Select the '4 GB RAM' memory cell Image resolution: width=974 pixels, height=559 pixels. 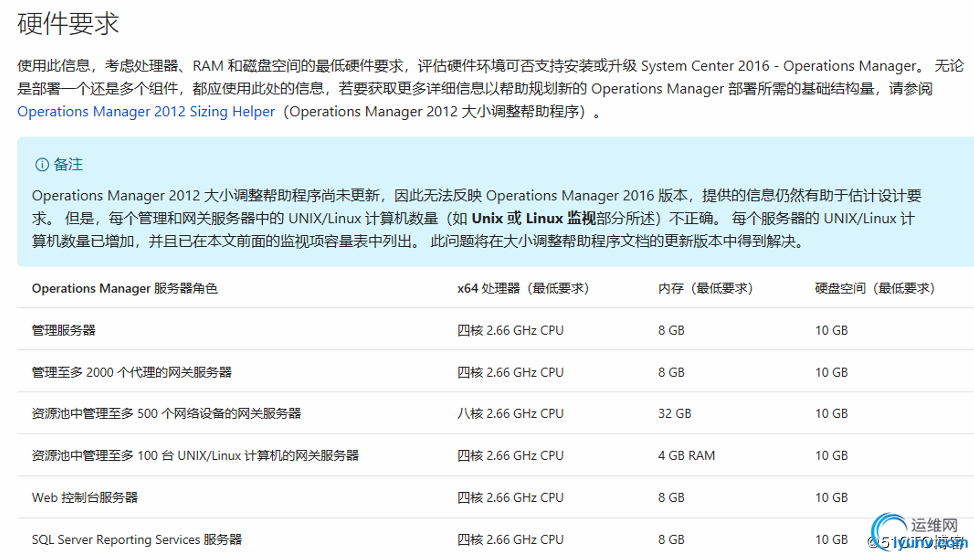(686, 456)
